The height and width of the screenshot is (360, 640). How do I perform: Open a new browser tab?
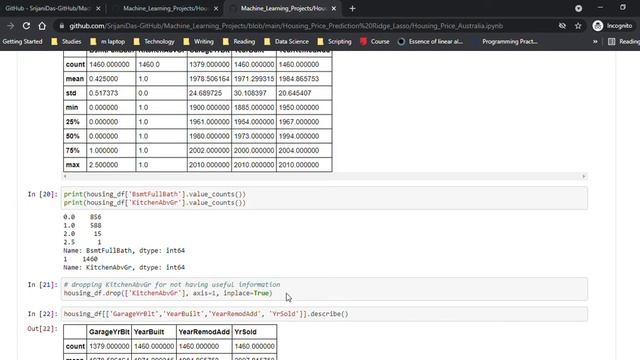pyautogui.click(x=352, y=9)
